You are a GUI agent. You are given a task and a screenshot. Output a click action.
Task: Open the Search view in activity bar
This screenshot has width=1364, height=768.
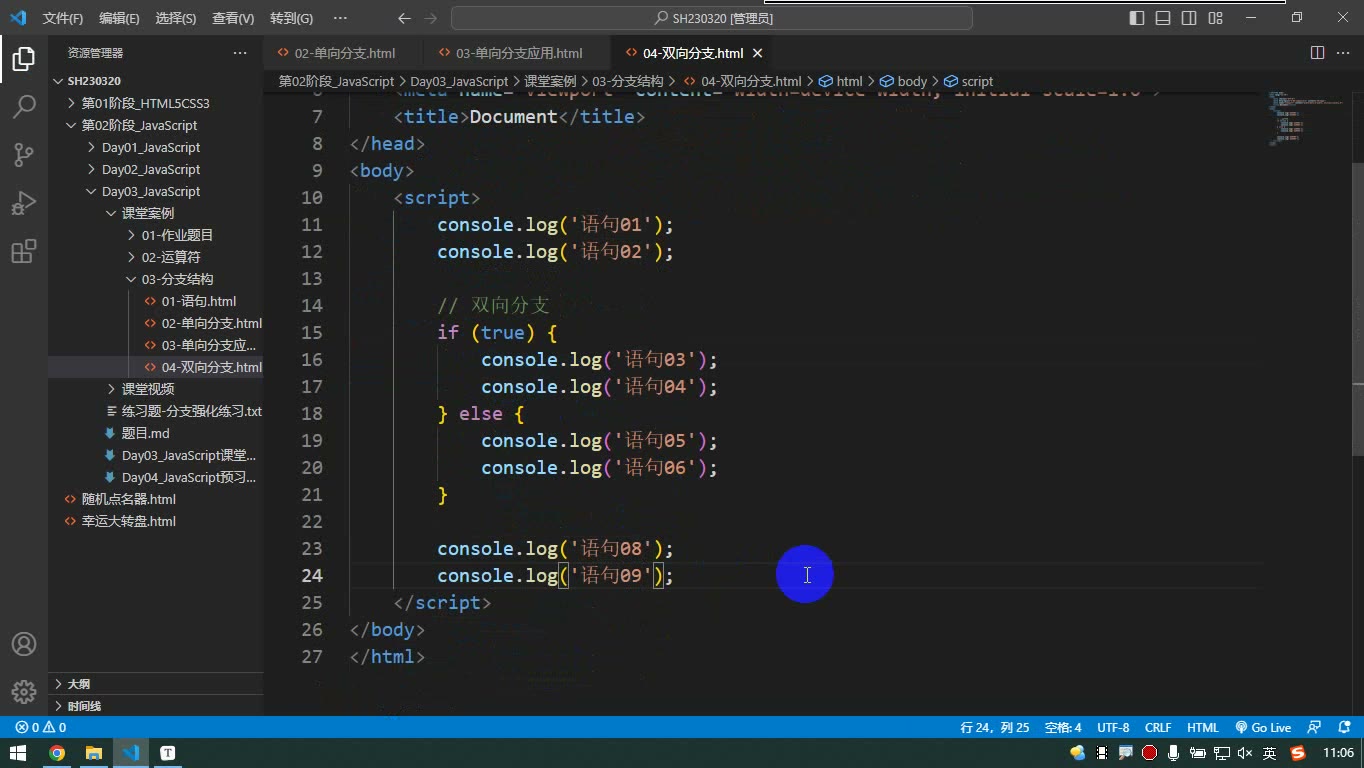click(24, 106)
